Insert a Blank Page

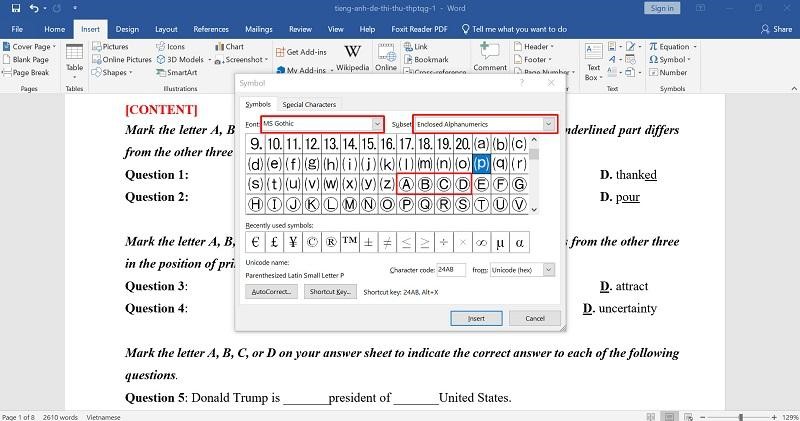pyautogui.click(x=26, y=59)
